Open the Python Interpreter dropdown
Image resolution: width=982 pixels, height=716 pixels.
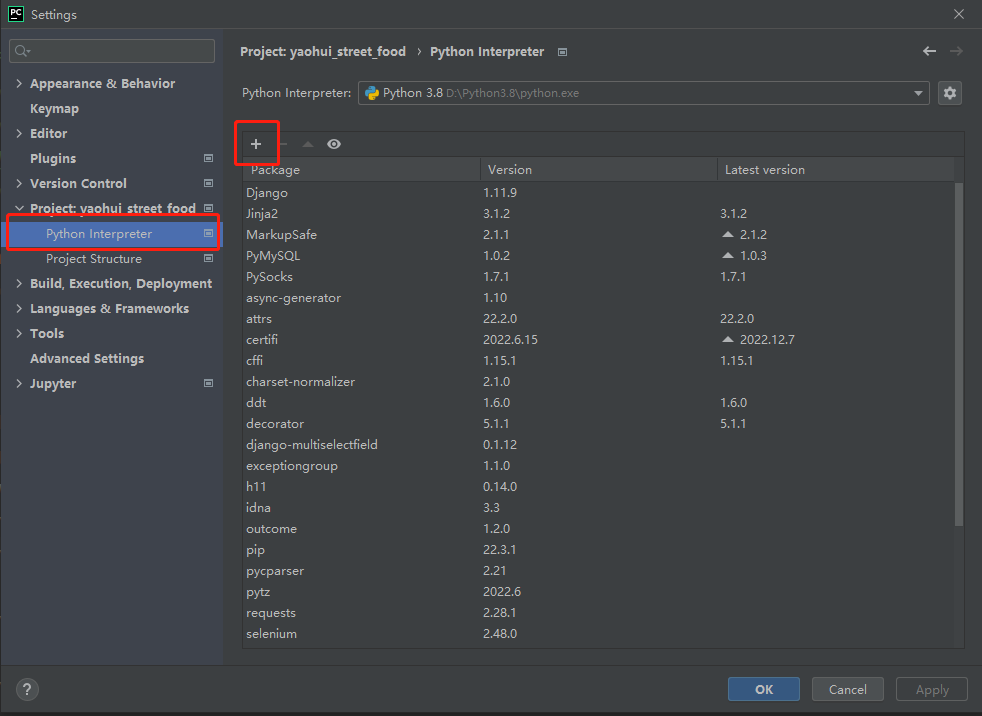click(643, 93)
